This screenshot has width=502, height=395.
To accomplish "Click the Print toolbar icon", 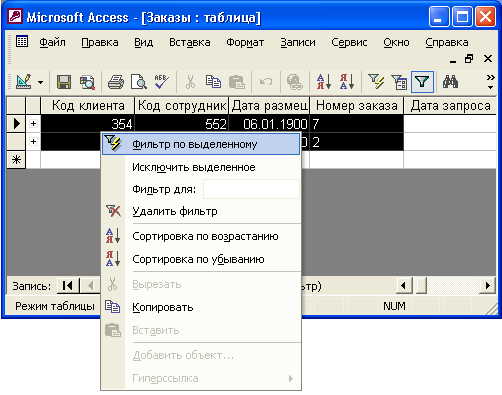I will point(116,82).
